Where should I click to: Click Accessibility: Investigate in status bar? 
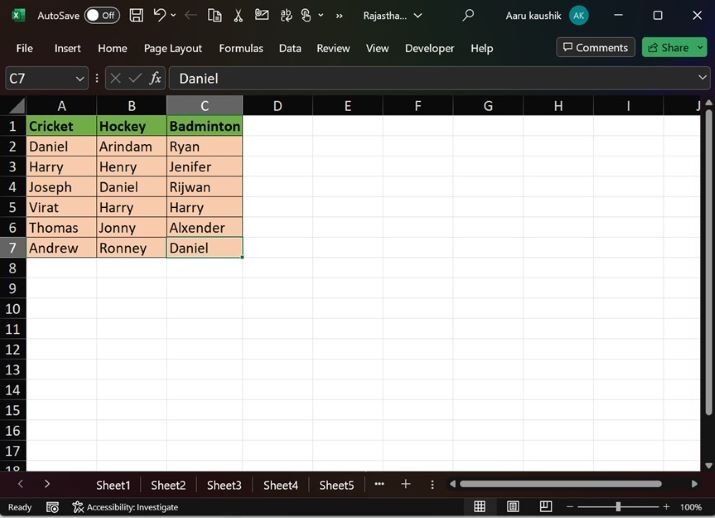[x=125, y=507]
